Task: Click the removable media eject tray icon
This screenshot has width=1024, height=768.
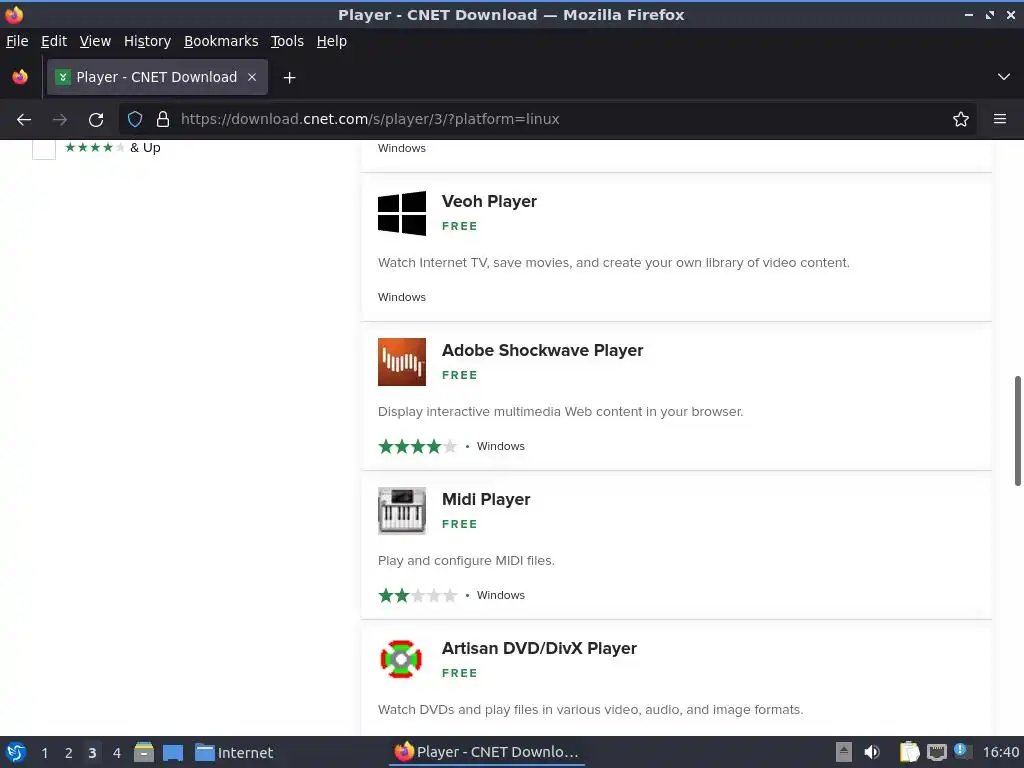Action: click(844, 752)
